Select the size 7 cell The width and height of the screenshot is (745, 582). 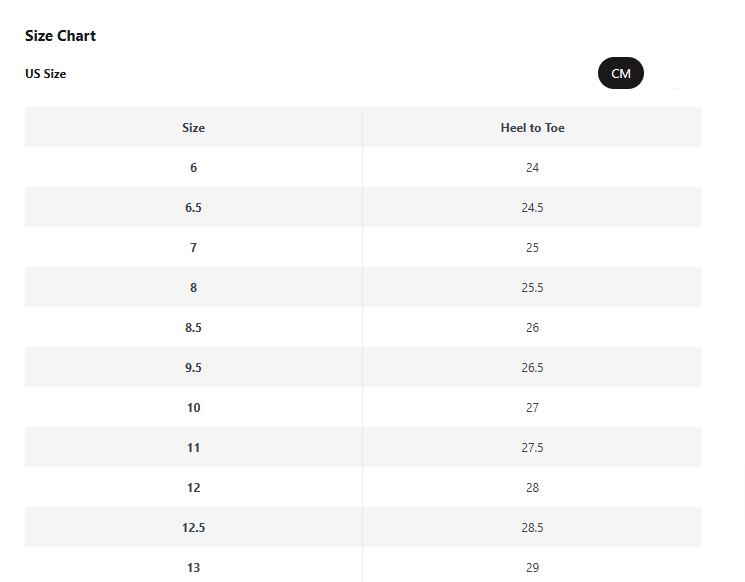coord(194,248)
